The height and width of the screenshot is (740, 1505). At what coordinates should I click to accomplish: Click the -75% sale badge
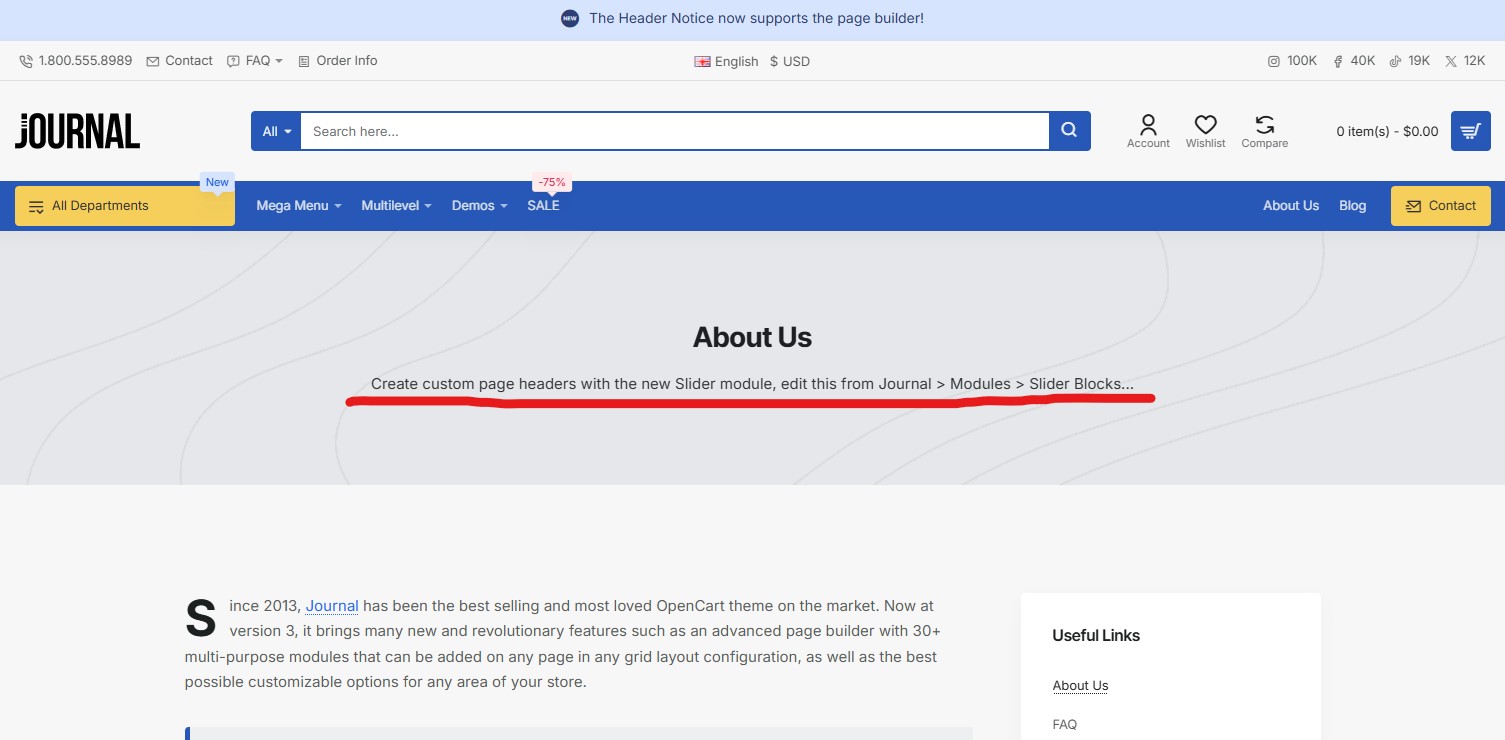(x=552, y=183)
